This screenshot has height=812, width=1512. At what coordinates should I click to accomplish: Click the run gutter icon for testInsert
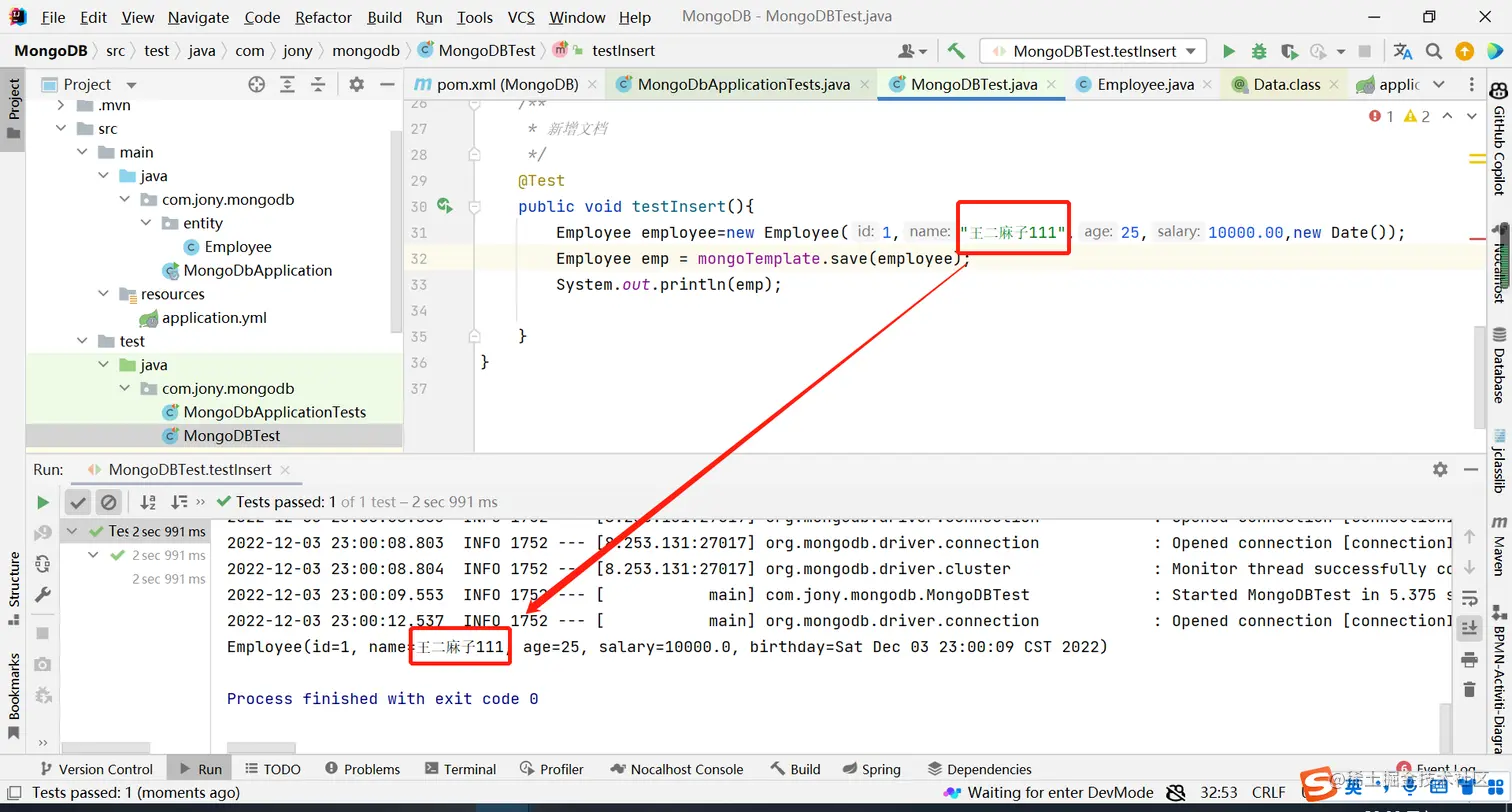coord(445,206)
